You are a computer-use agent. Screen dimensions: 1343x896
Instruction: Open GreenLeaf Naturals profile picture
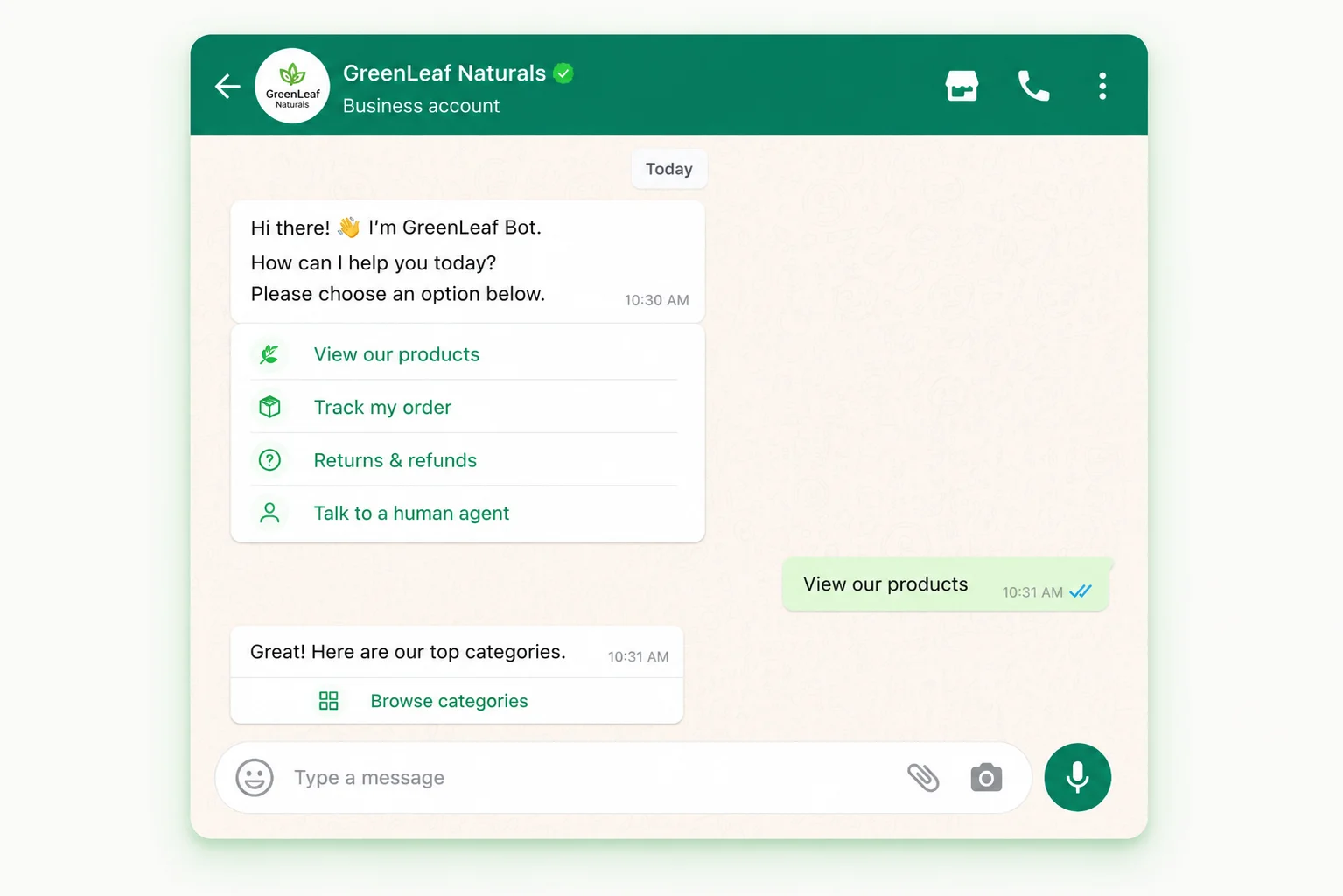click(x=292, y=86)
